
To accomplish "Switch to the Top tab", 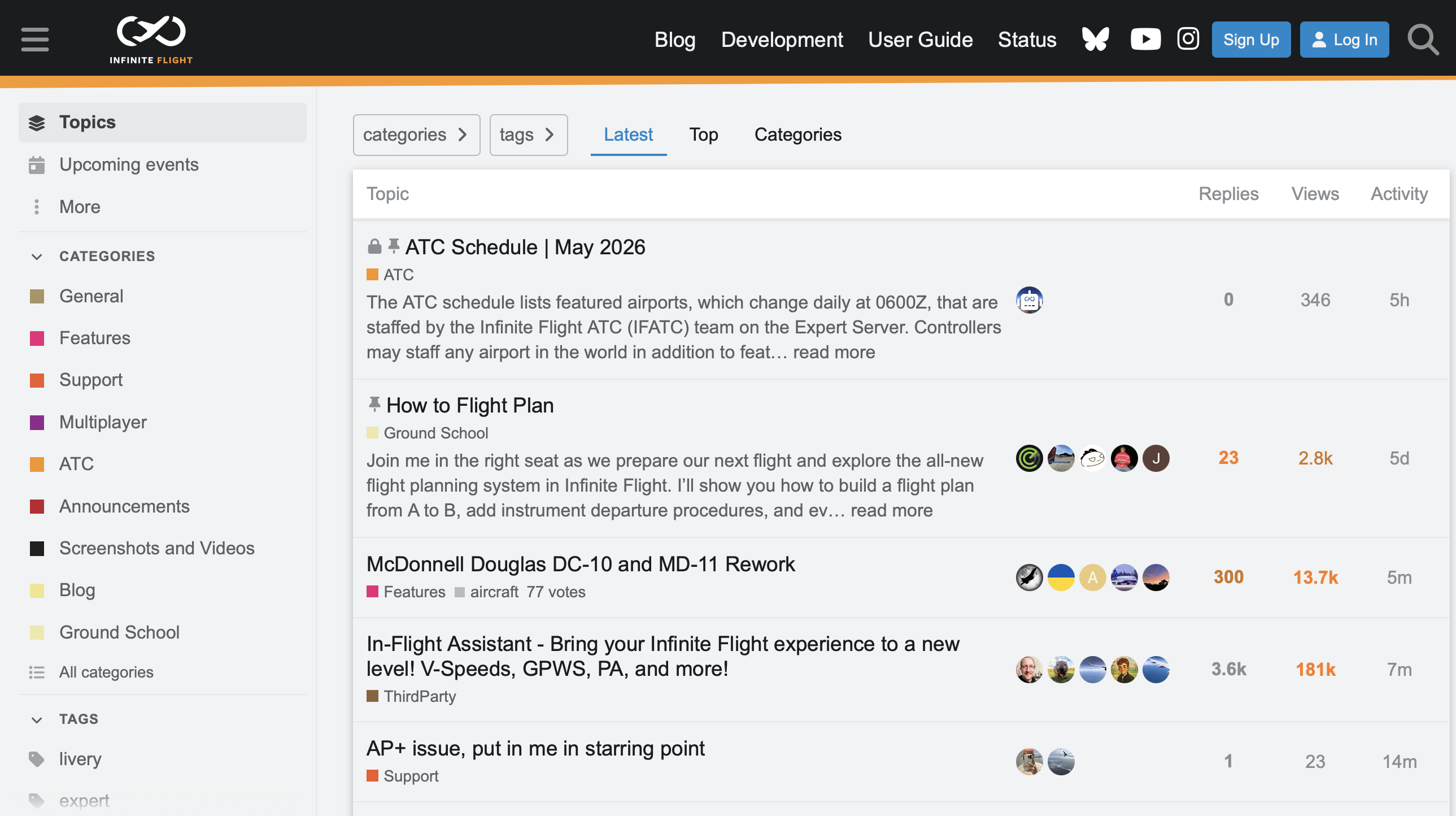I will point(703,134).
